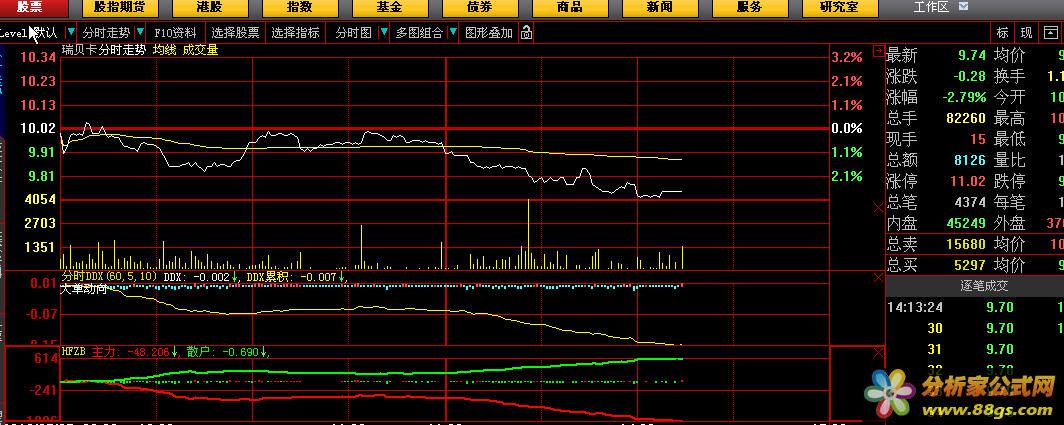This screenshot has width=1064, height=425.
Task: Click the 涨停 value 11.02
Action: (x=968, y=182)
